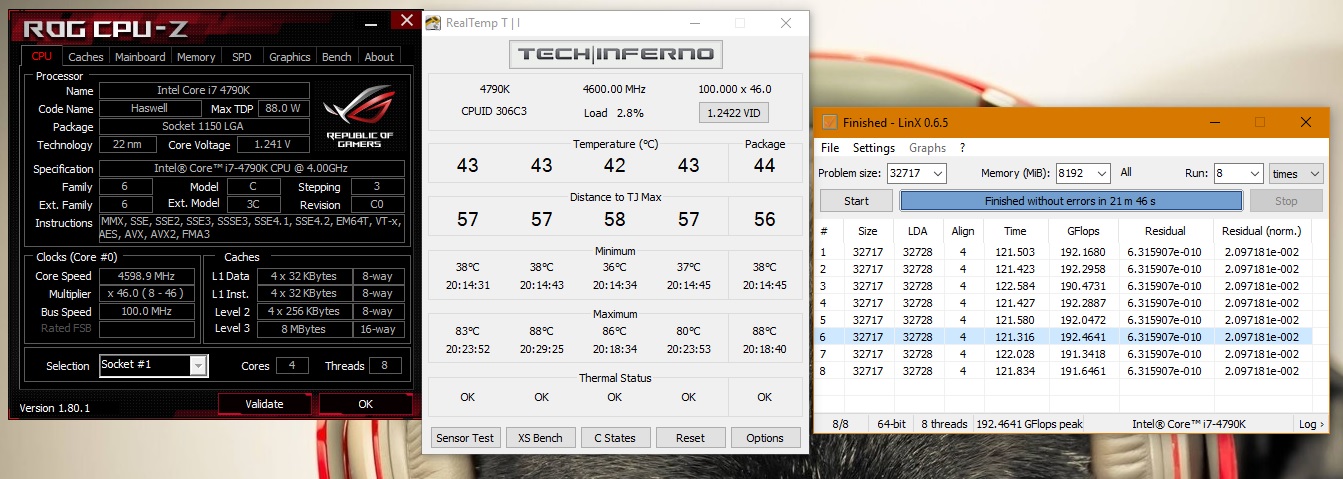
Task: Open C States in RealTemp
Action: [x=615, y=438]
